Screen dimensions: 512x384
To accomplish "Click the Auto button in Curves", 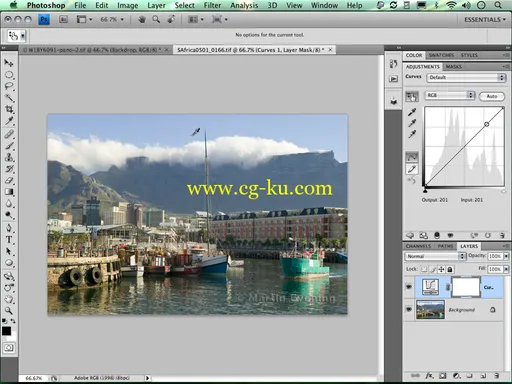I will [x=492, y=96].
